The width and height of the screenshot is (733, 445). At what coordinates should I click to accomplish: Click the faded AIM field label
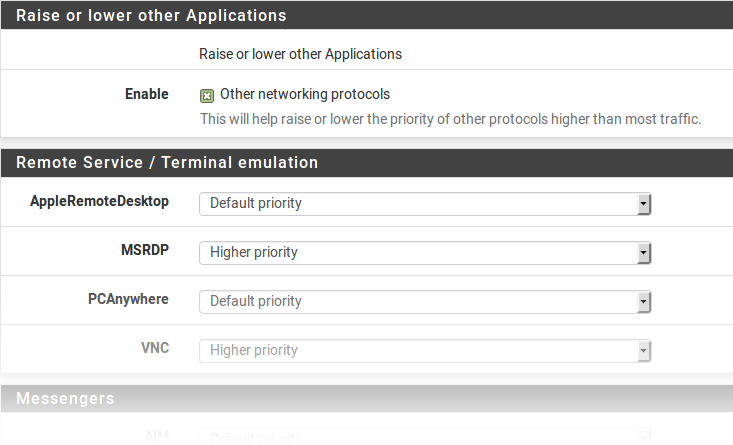[155, 436]
